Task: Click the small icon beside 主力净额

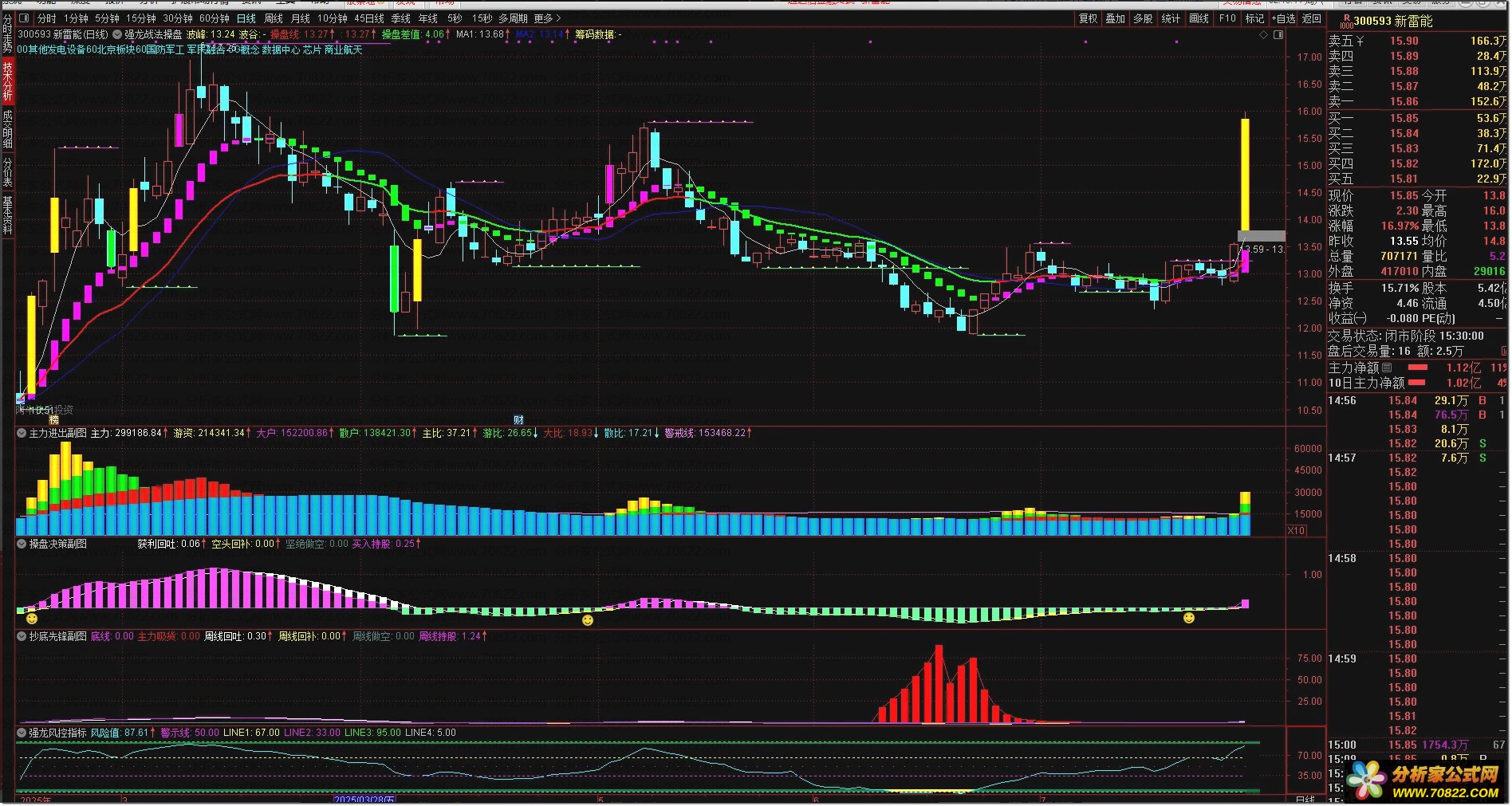Action: tap(1387, 368)
